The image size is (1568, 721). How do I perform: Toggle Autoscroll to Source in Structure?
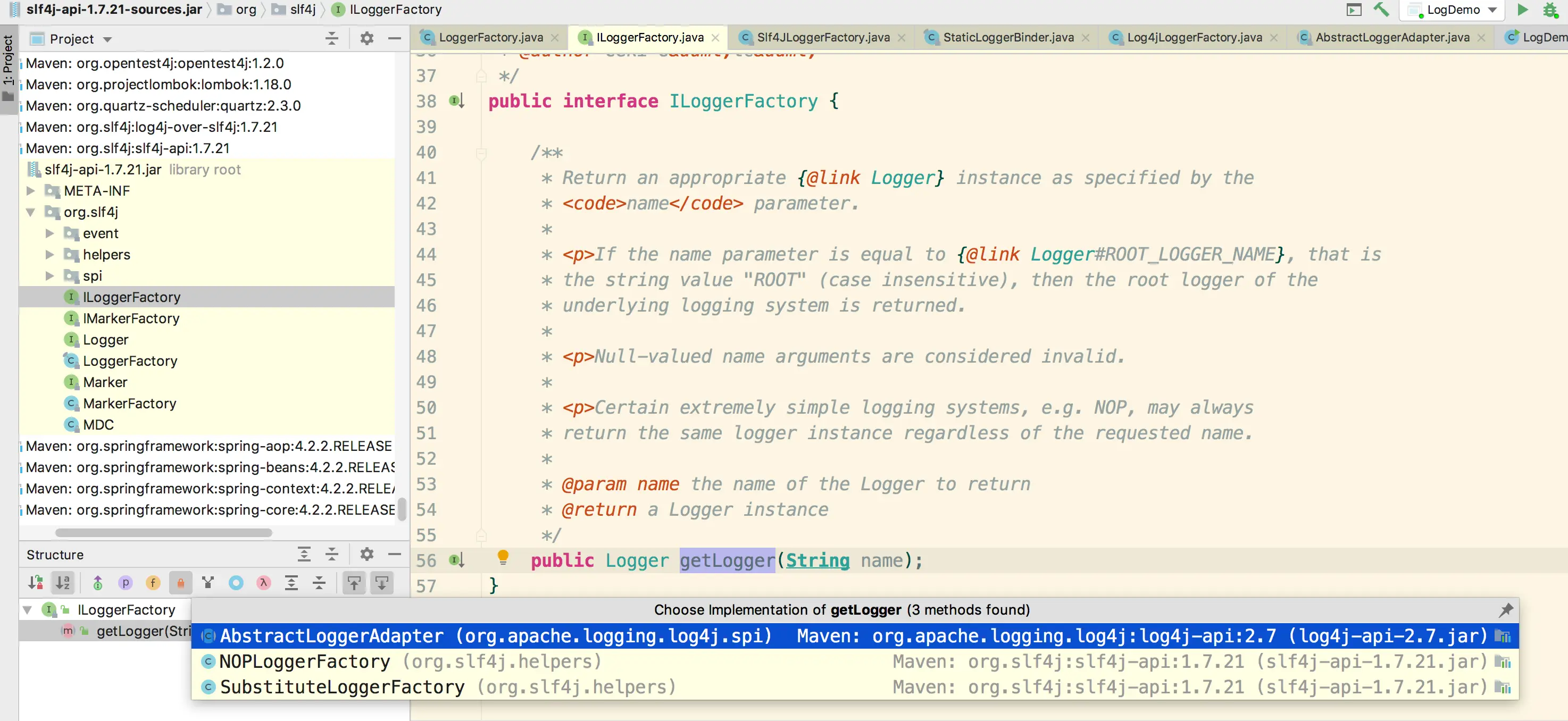[x=354, y=583]
